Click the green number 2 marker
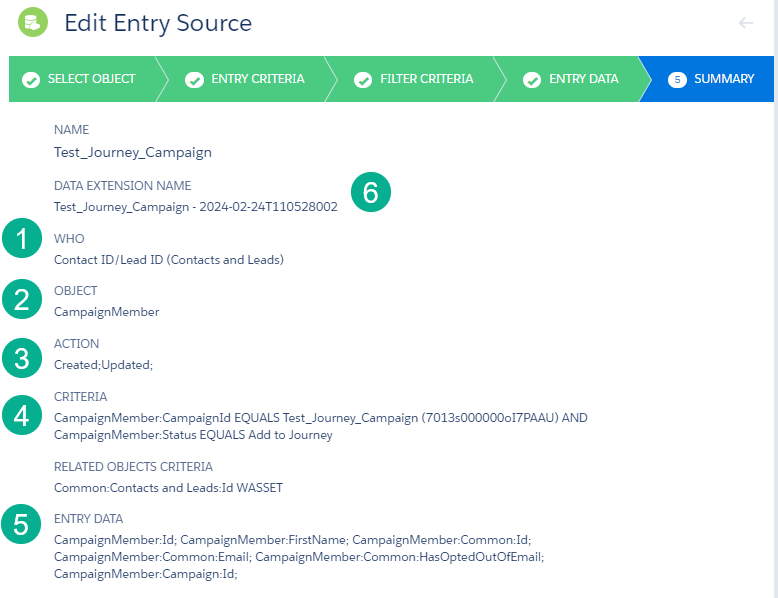 [22, 300]
